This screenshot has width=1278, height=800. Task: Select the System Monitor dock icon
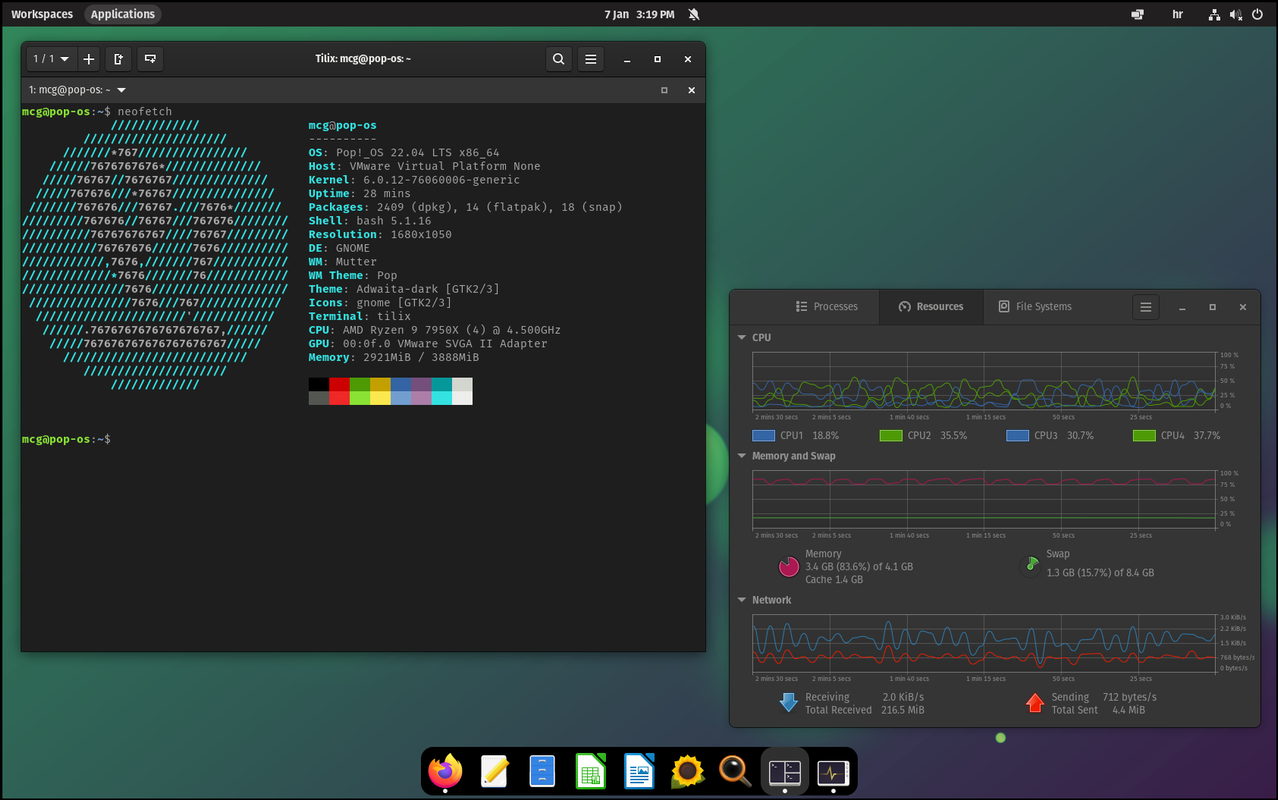832,771
